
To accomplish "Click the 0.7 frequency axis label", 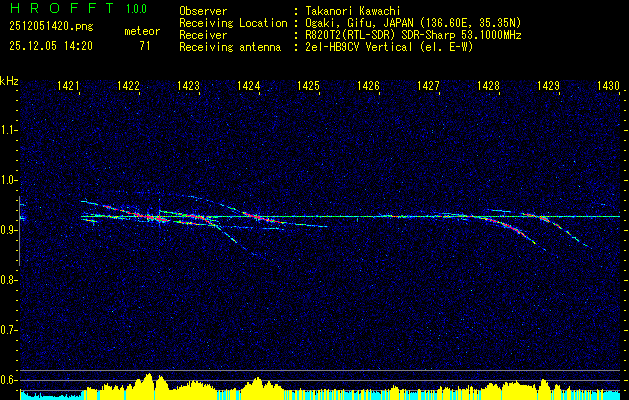I will pos(8,330).
